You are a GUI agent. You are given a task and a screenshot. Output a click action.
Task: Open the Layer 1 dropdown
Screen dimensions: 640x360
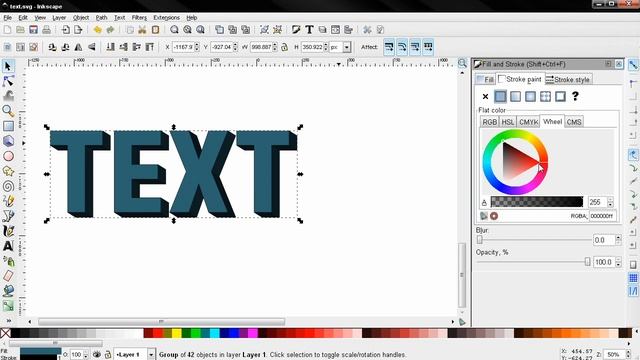pyautogui.click(x=151, y=355)
